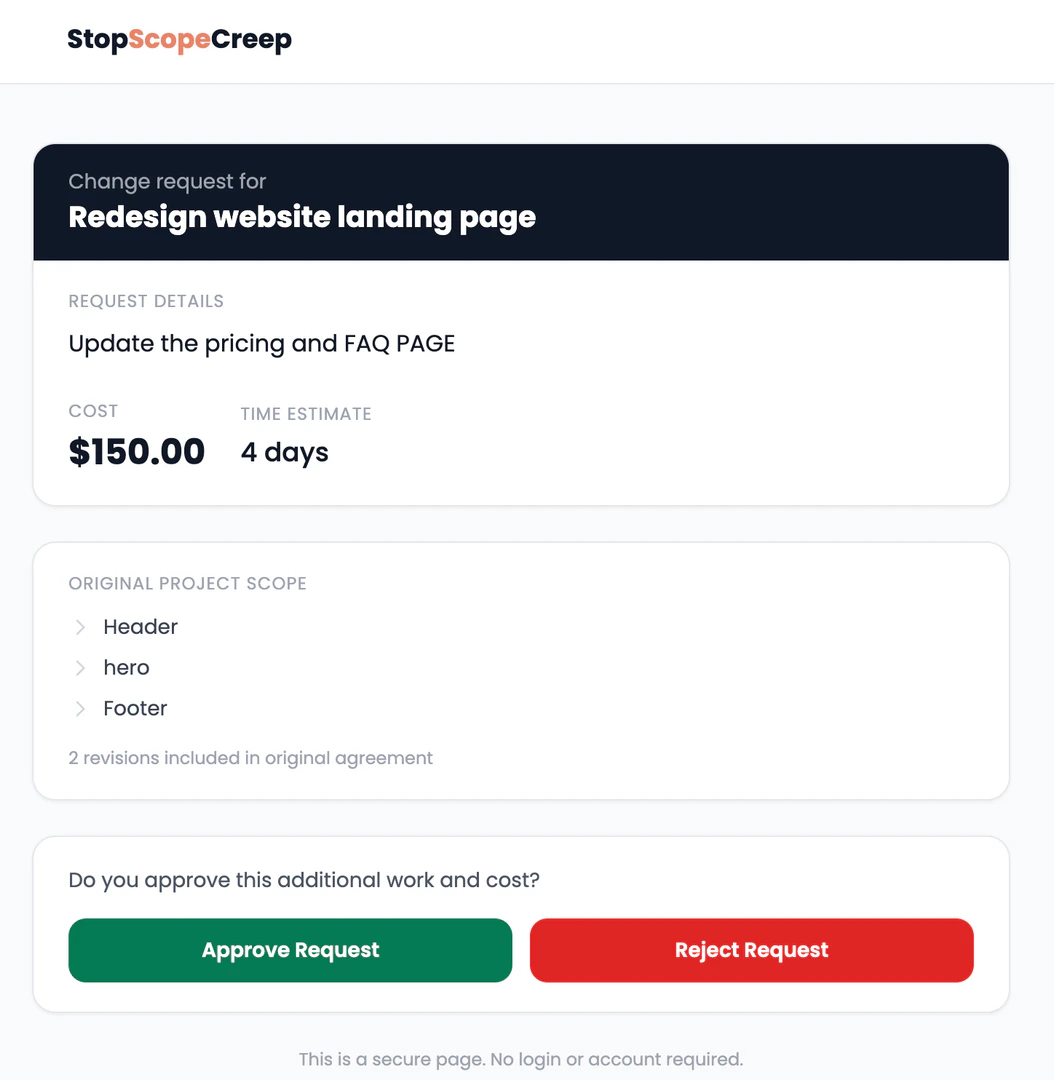Click the 2 revisions included text

coord(250,758)
